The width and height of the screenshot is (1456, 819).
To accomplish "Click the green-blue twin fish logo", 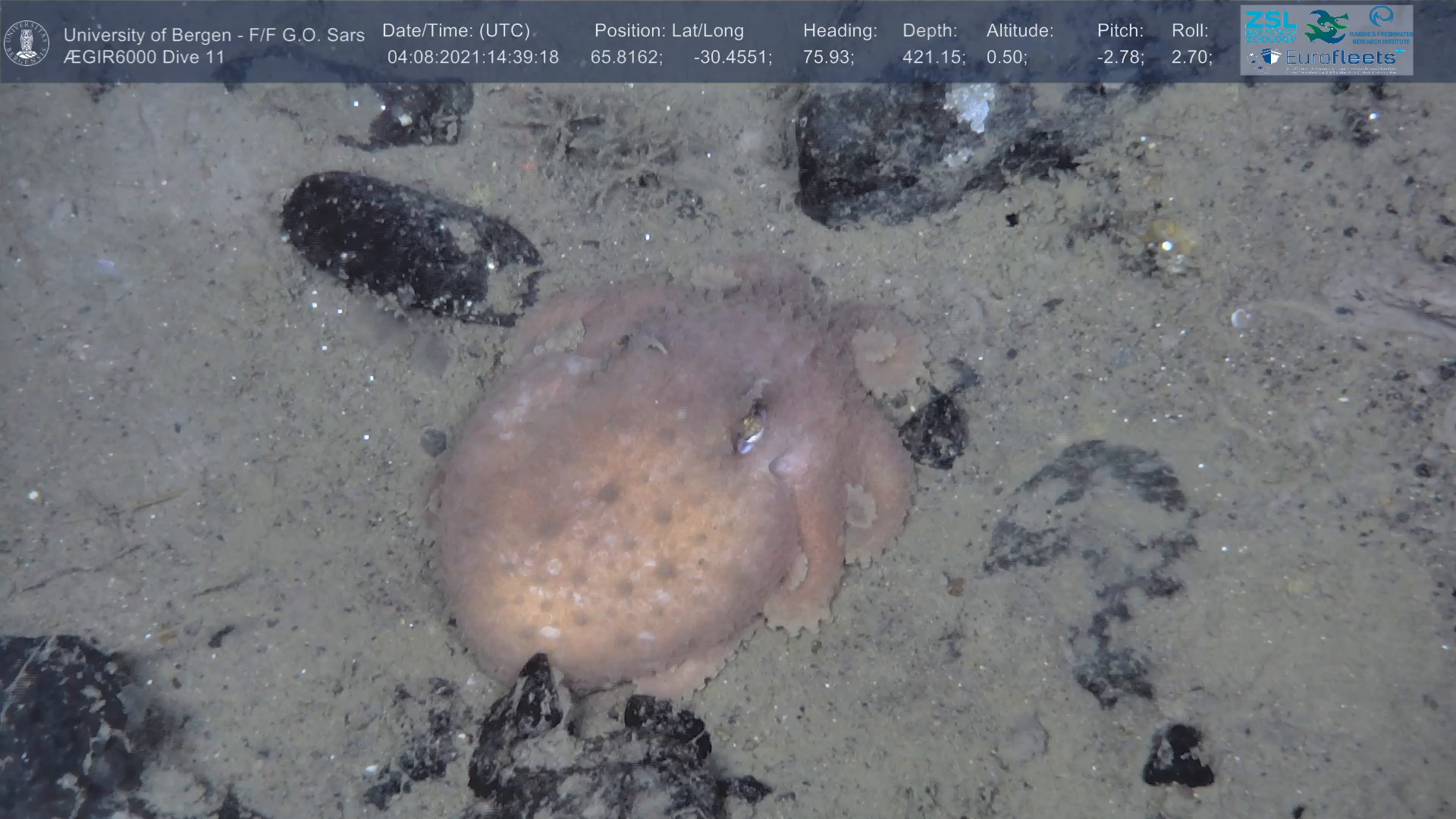I will (1327, 26).
